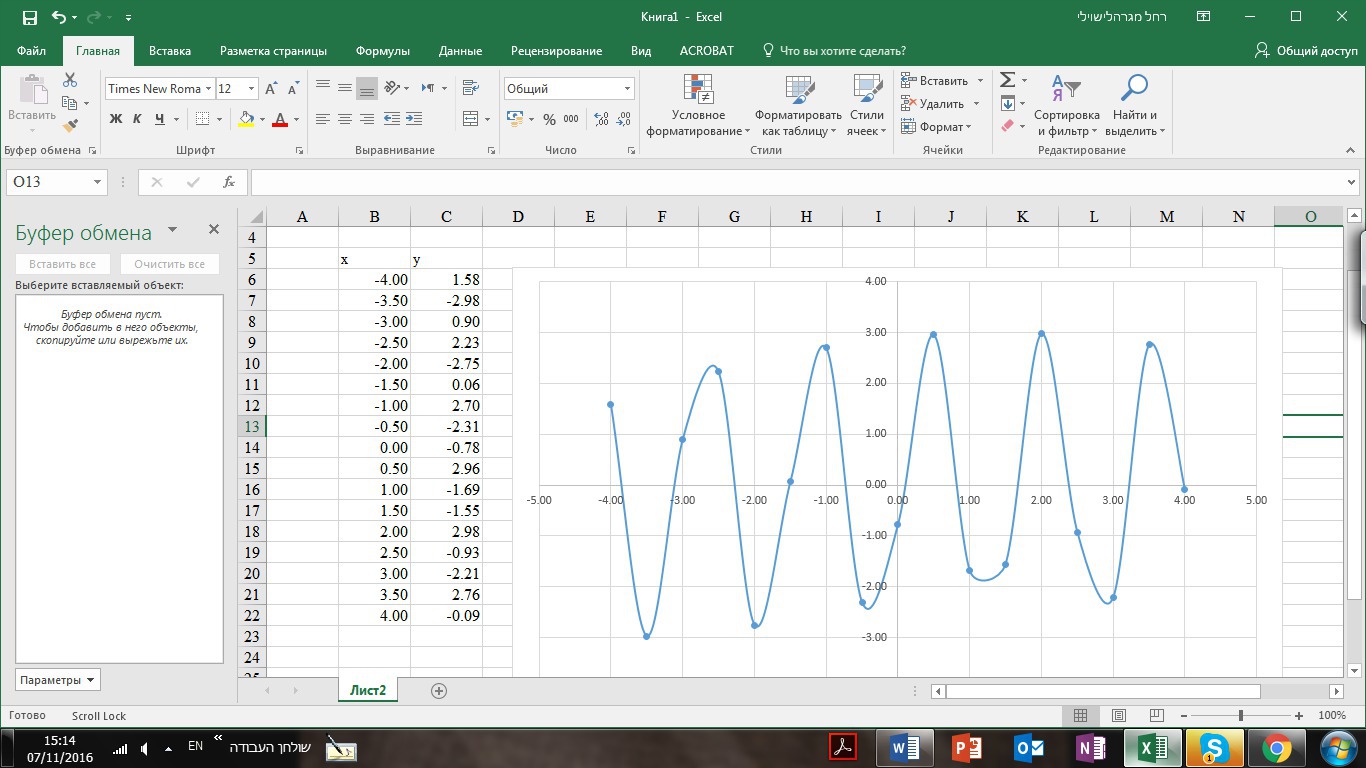Open Excel from the Windows taskbar
The height and width of the screenshot is (768, 1366).
coord(1152,747)
